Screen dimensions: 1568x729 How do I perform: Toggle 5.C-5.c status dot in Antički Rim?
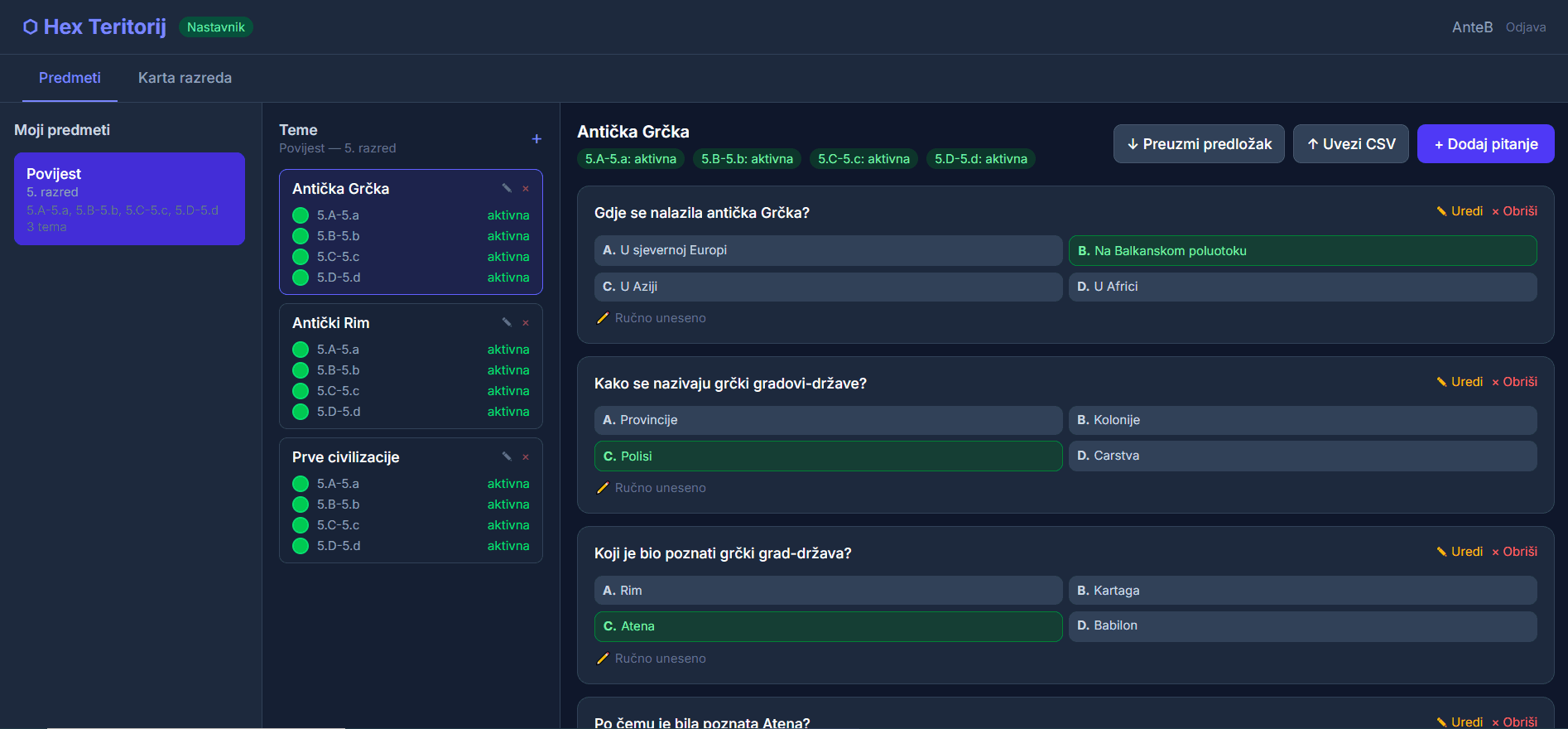tap(301, 391)
